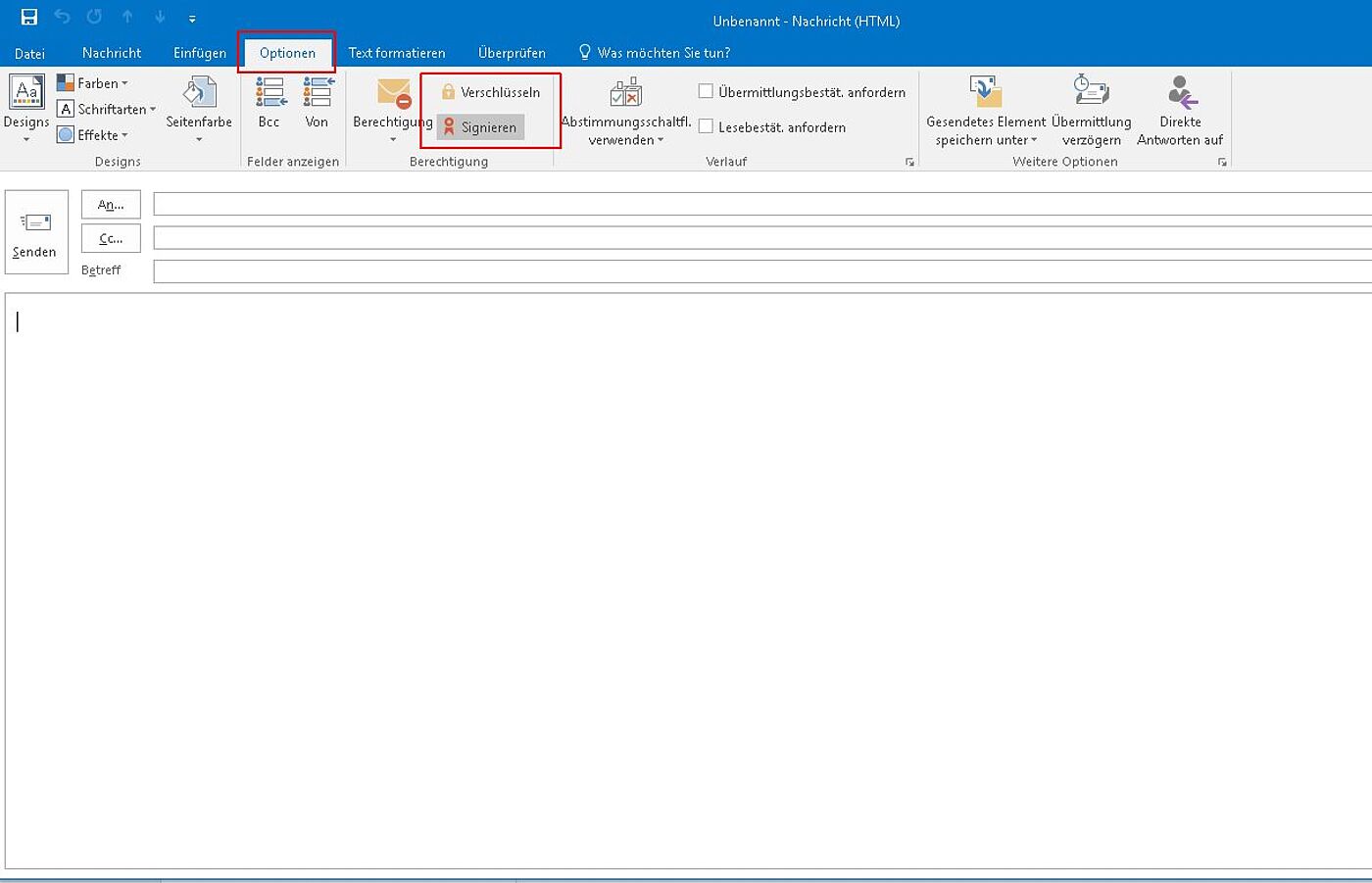Click the lightbulb icon in ribbon
The image size is (1372, 883).
(585, 52)
